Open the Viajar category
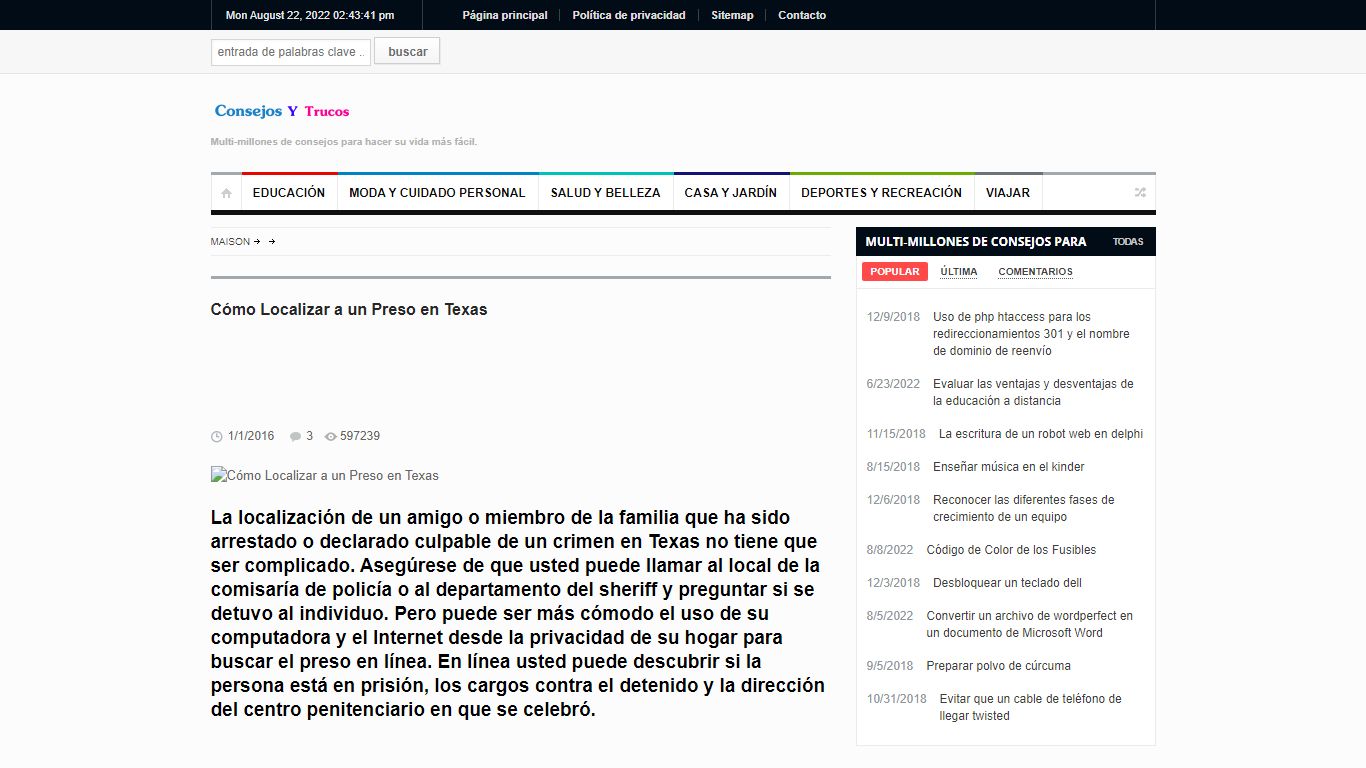The width and height of the screenshot is (1366, 768). (x=1008, y=192)
